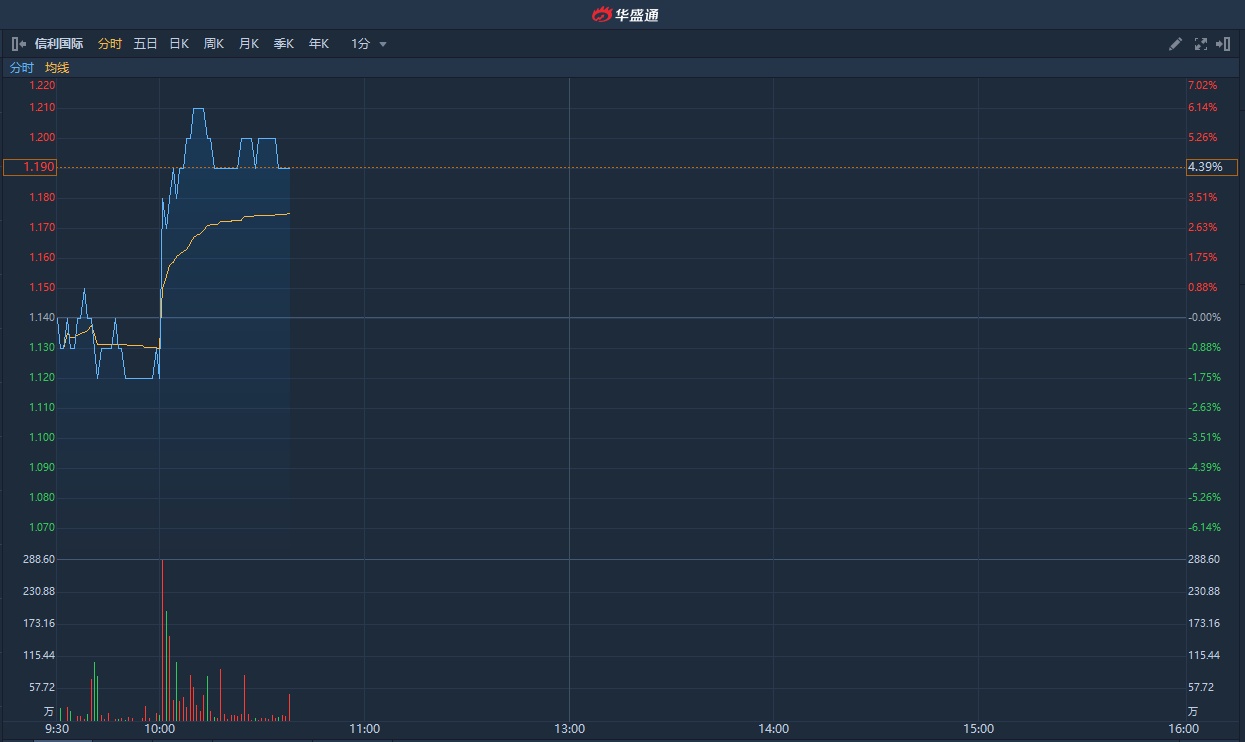Click the 华盛通 logo in title bar

click(x=624, y=14)
